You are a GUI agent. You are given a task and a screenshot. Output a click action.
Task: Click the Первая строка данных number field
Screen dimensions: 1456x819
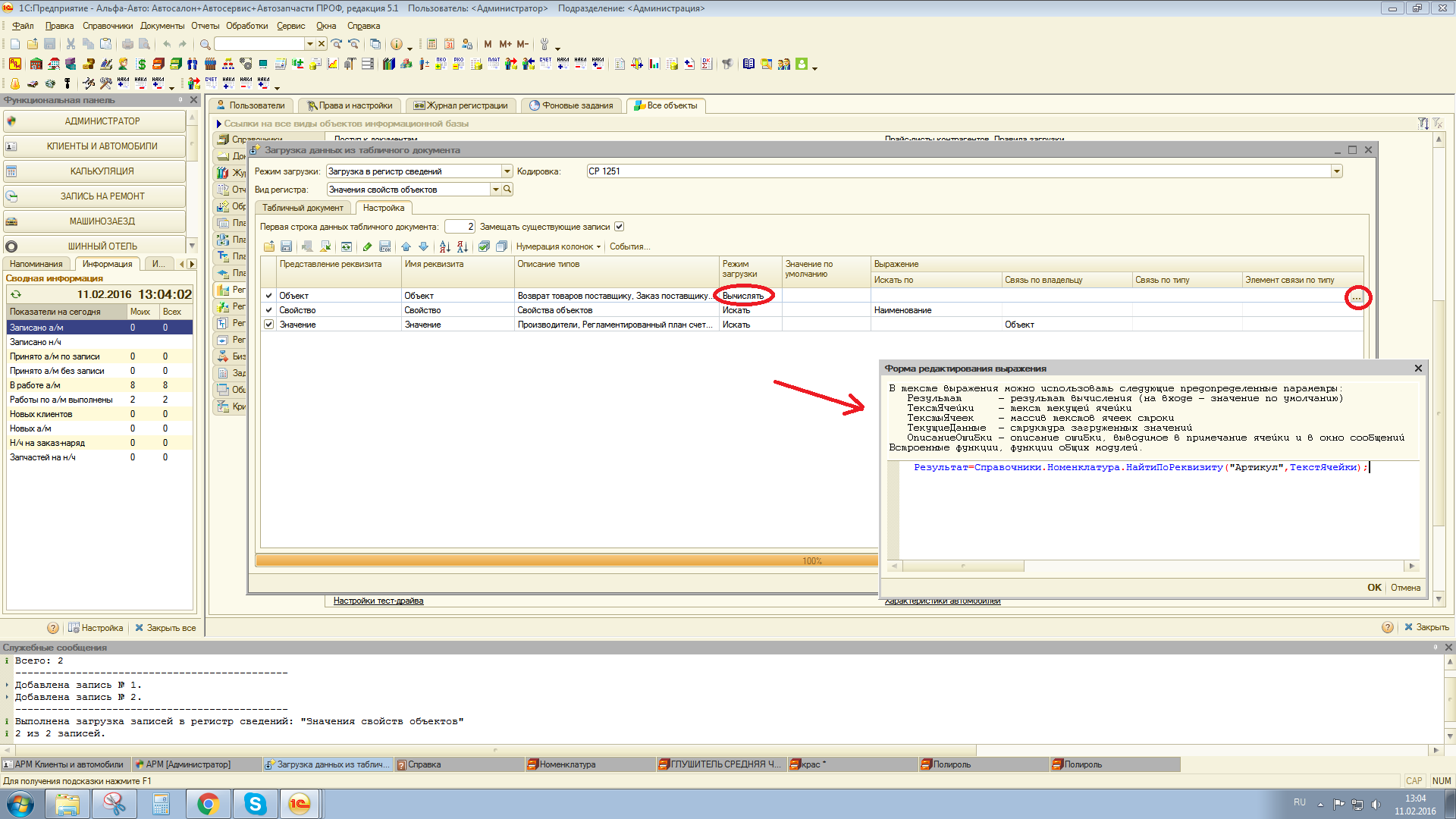[460, 227]
